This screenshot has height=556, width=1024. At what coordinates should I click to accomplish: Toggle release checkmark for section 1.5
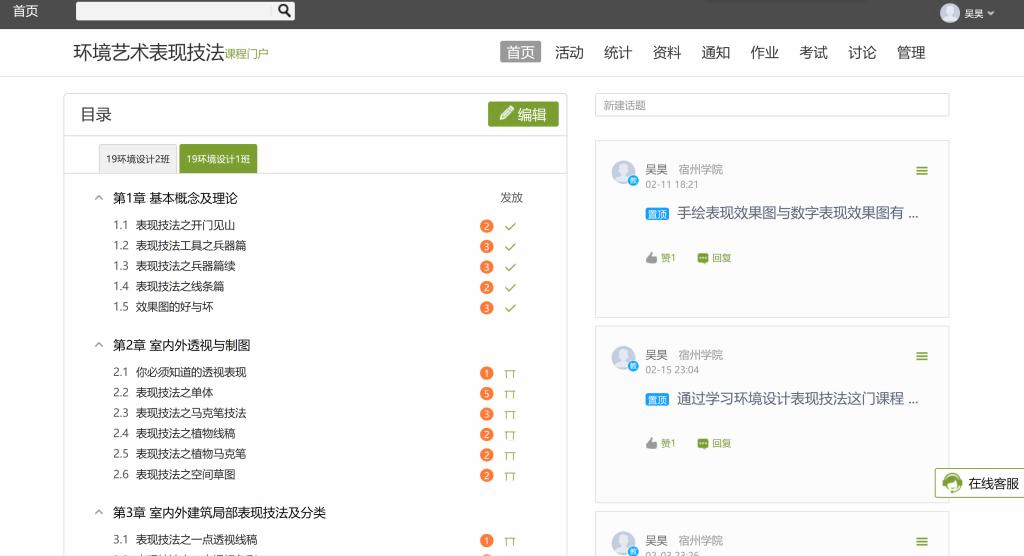[510, 308]
